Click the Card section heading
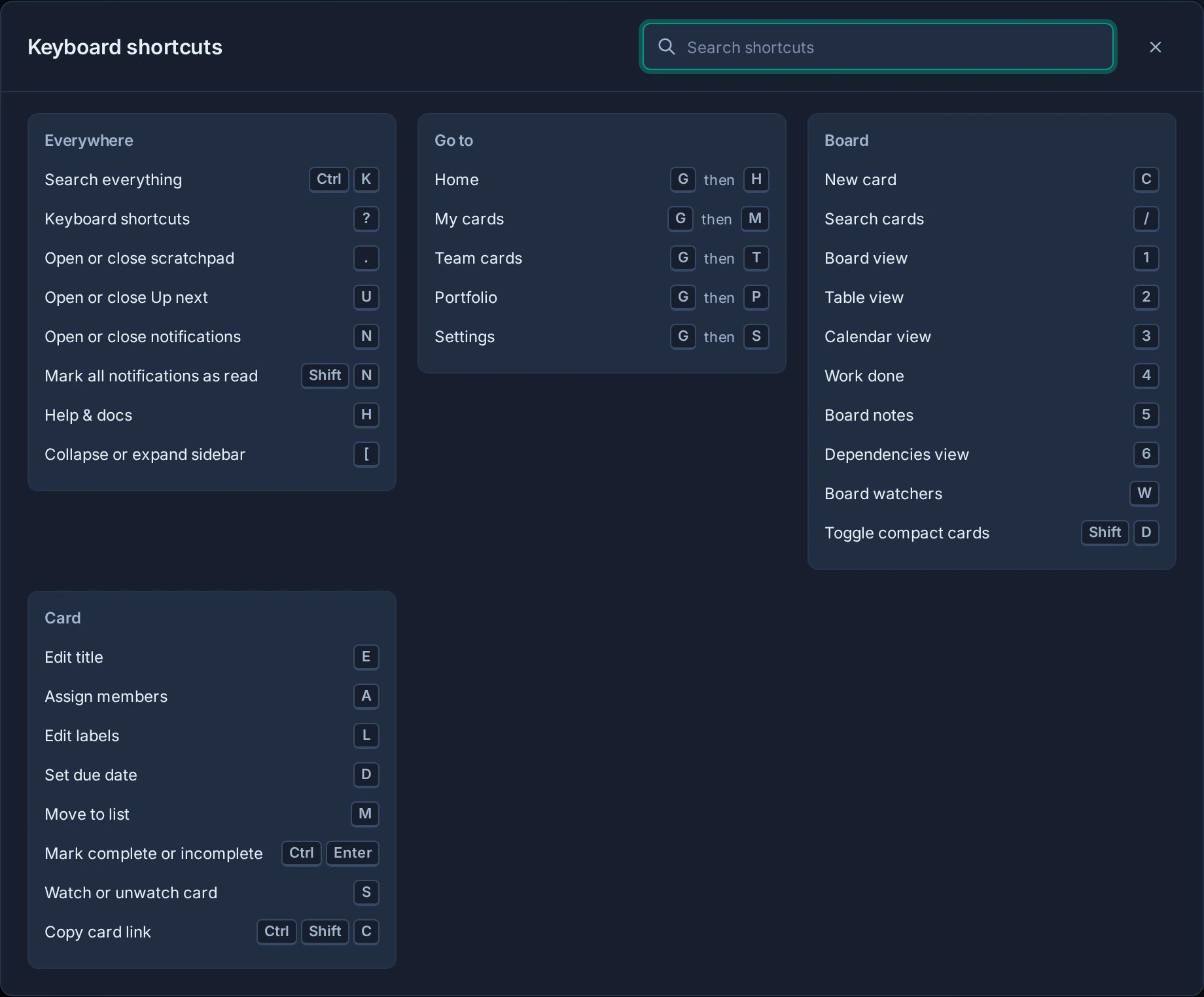 click(63, 618)
